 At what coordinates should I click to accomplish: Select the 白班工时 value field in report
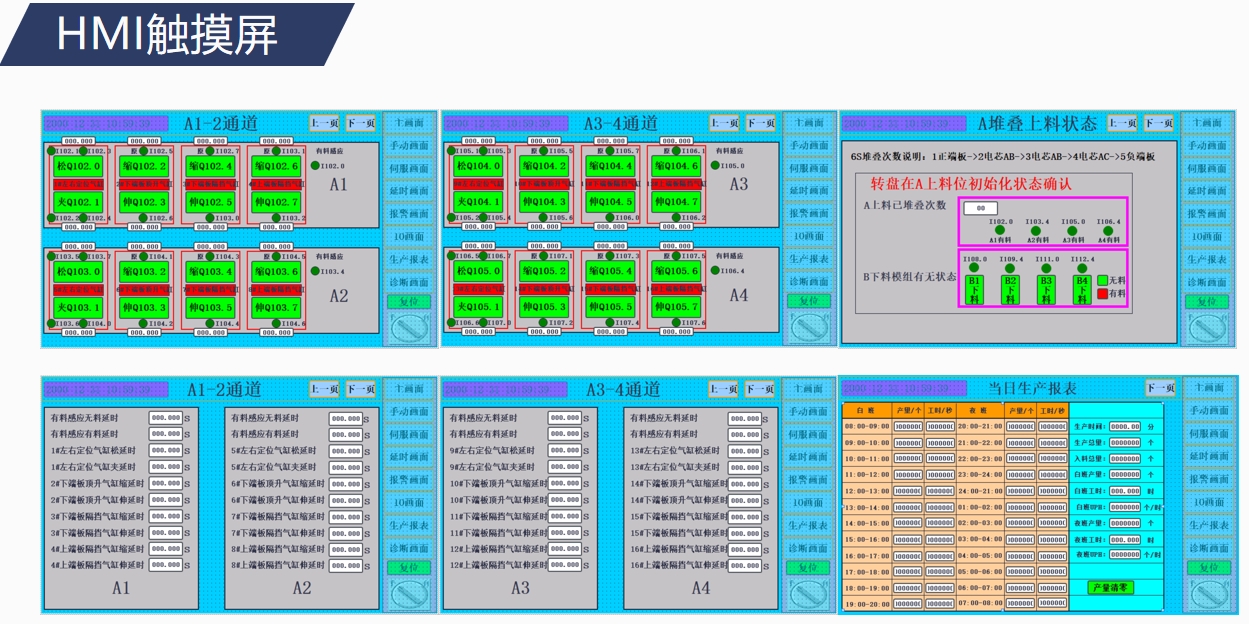(x=1125, y=491)
